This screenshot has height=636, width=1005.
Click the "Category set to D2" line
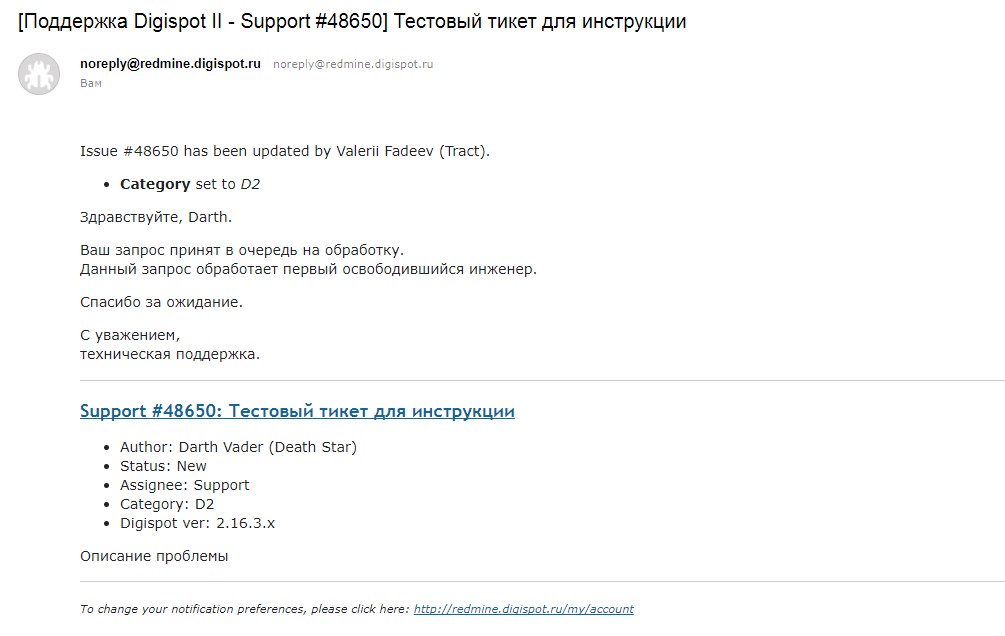[190, 184]
